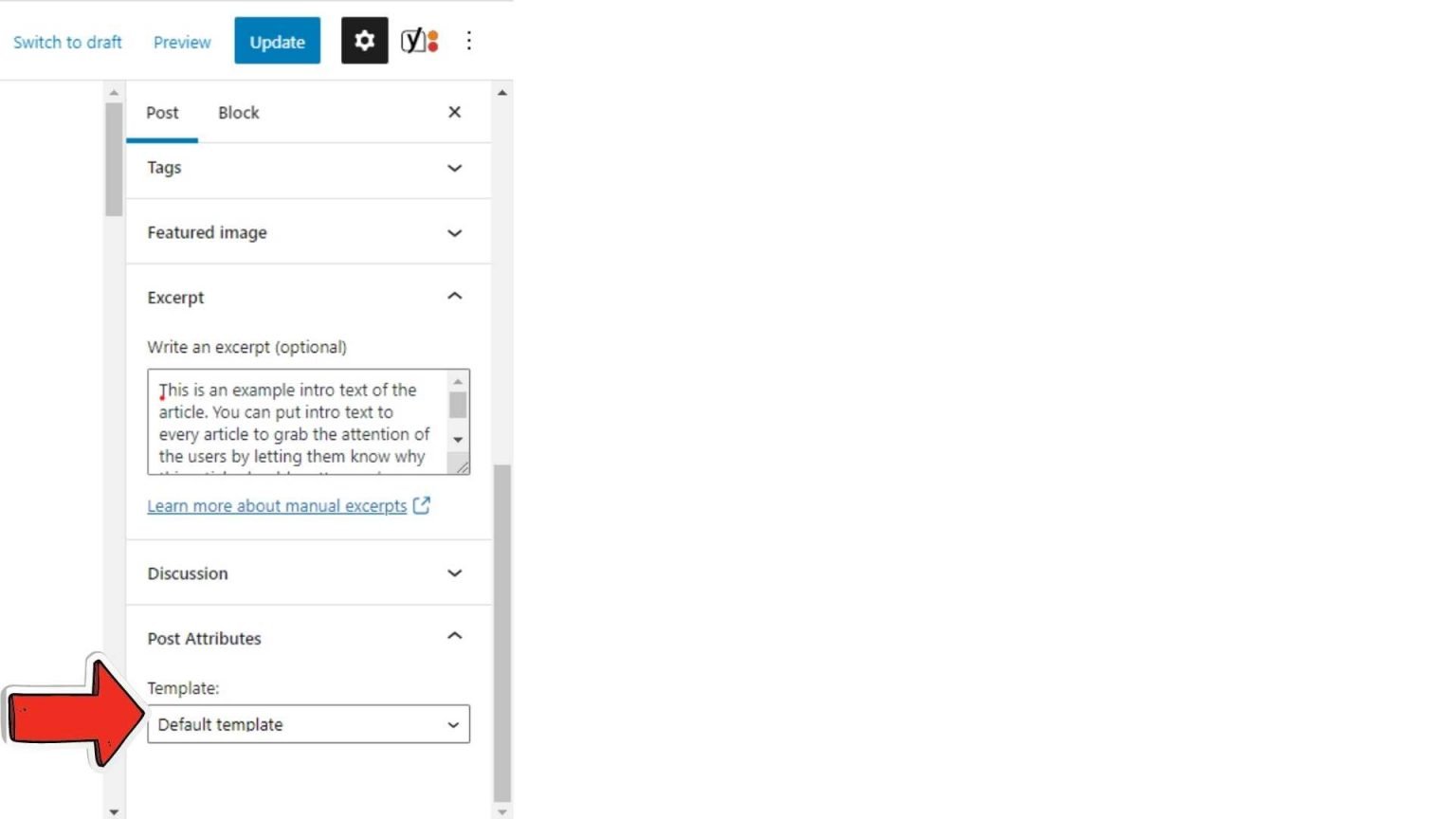The width and height of the screenshot is (1456, 819).
Task: Click the sidebar scrollbar down arrow
Action: pos(502,811)
